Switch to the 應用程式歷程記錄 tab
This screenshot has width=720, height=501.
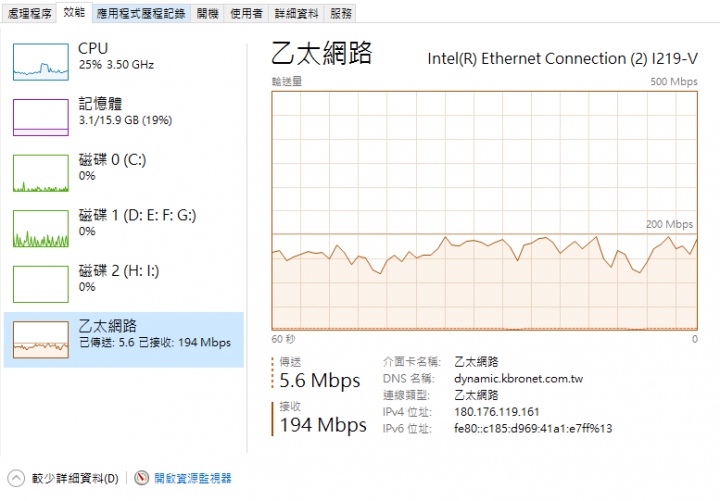141,13
